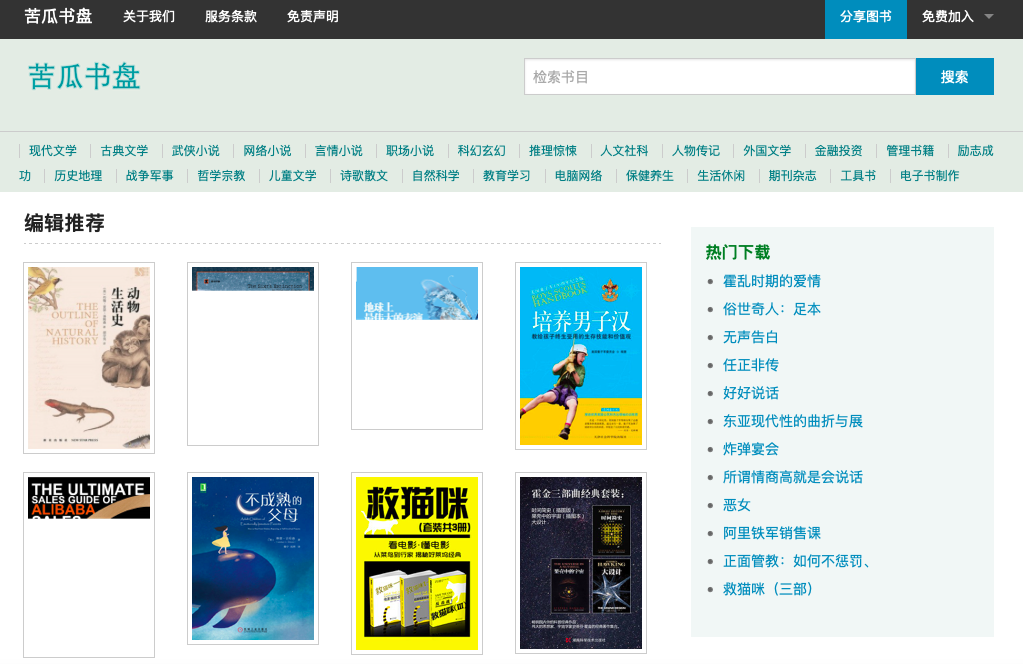Open the The Sixth Extinction book cover
This screenshot has width=1023, height=664.
253,354
